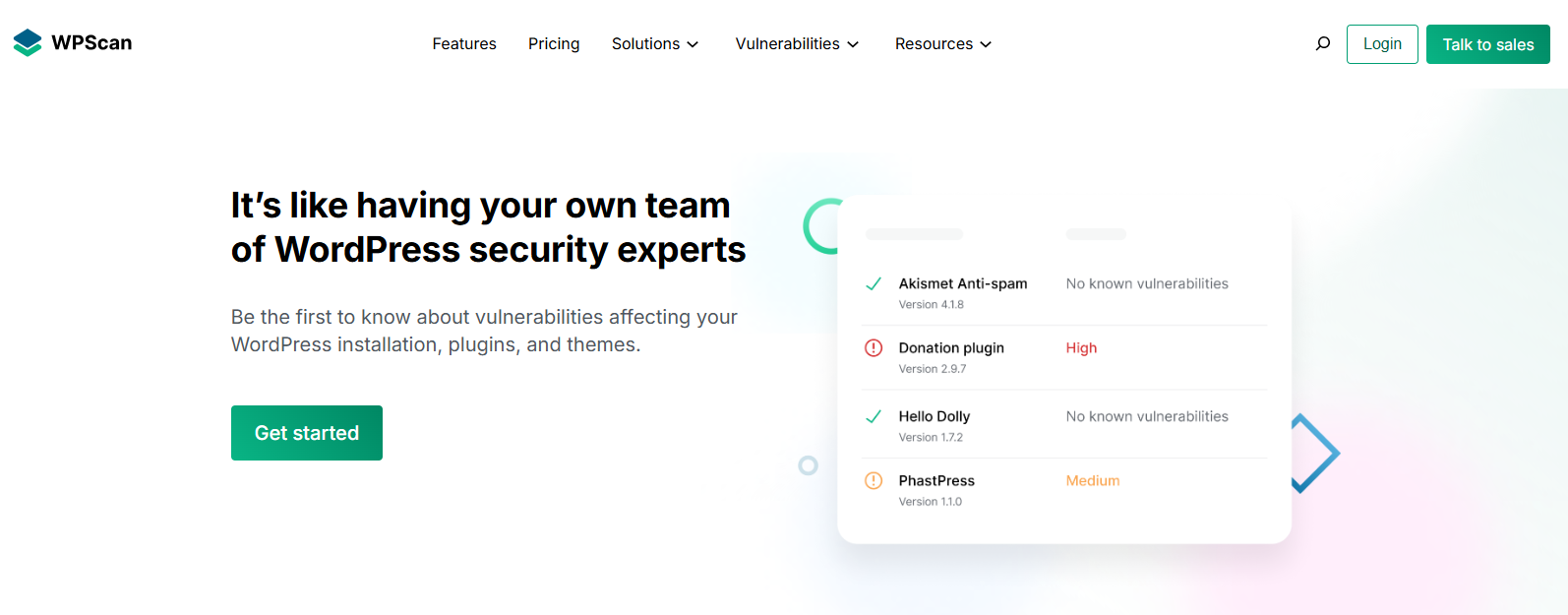Select the PhastPress plugin name

[x=936, y=480]
